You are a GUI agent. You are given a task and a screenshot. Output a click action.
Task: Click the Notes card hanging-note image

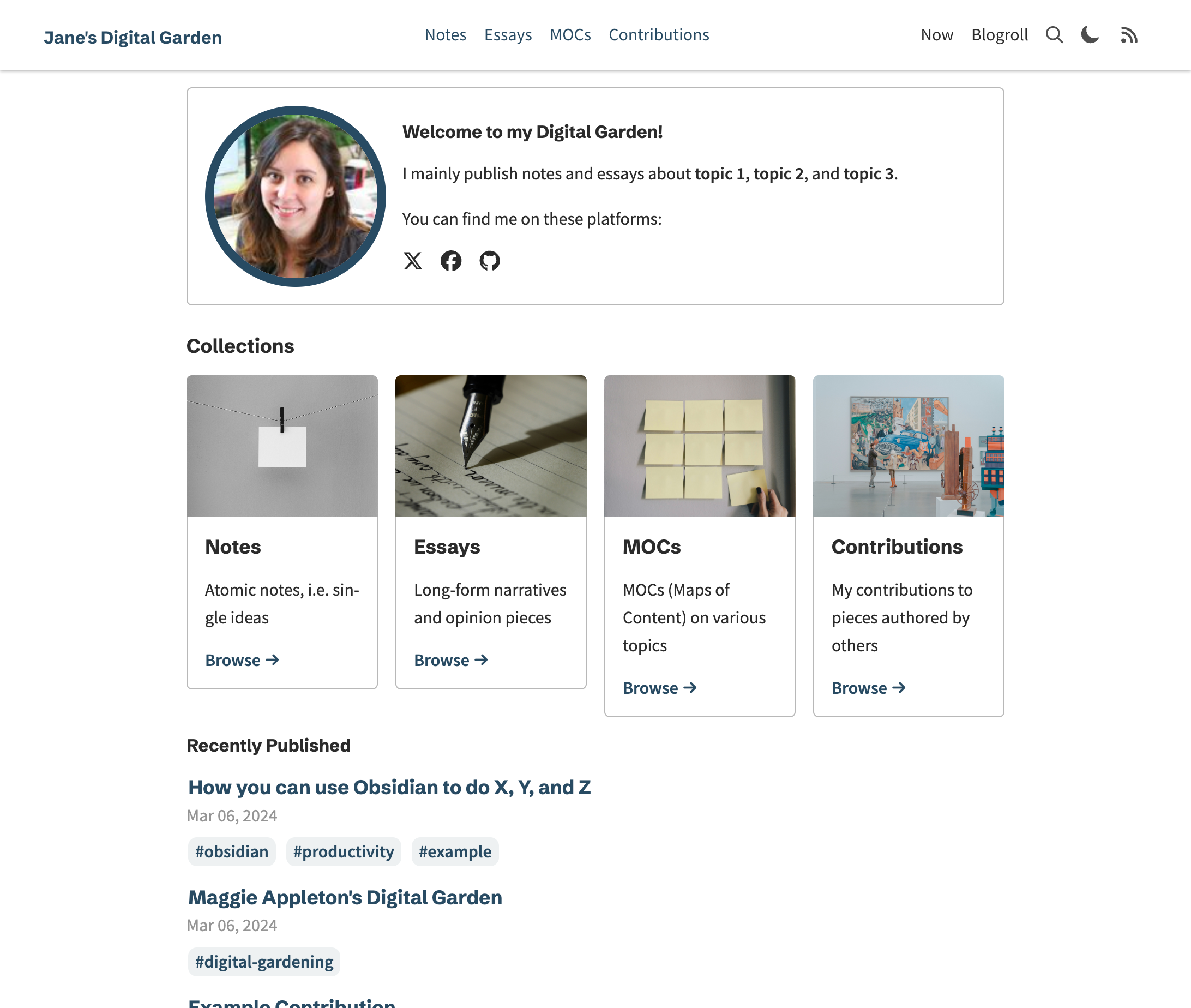point(282,446)
